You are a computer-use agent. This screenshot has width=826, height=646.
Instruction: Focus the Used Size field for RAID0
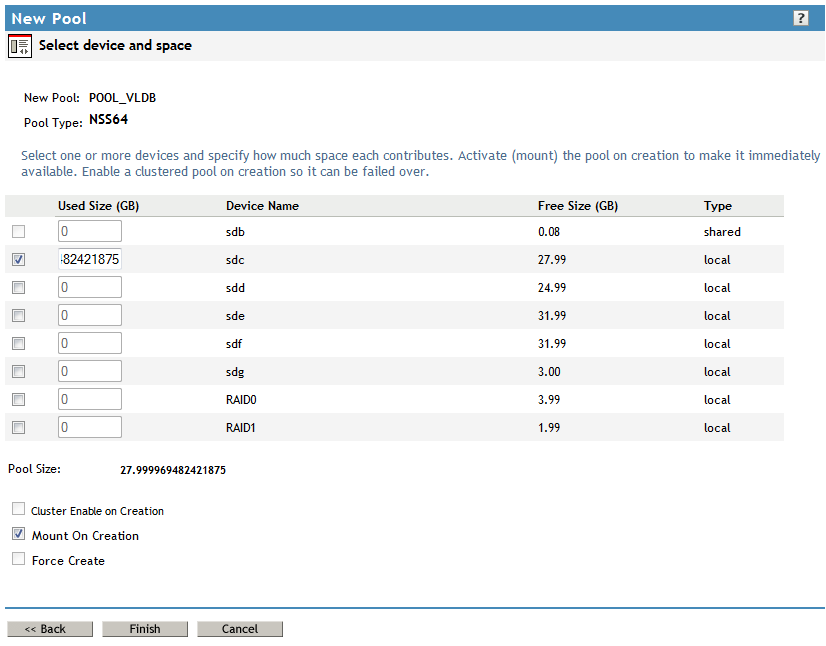pyautogui.click(x=90, y=399)
